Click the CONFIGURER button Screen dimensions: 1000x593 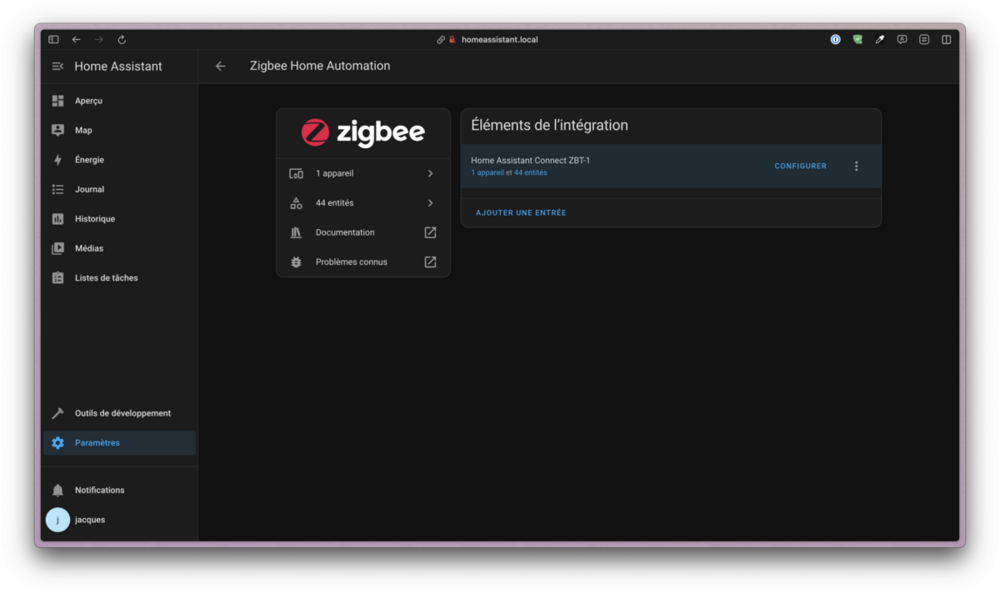tap(800, 166)
